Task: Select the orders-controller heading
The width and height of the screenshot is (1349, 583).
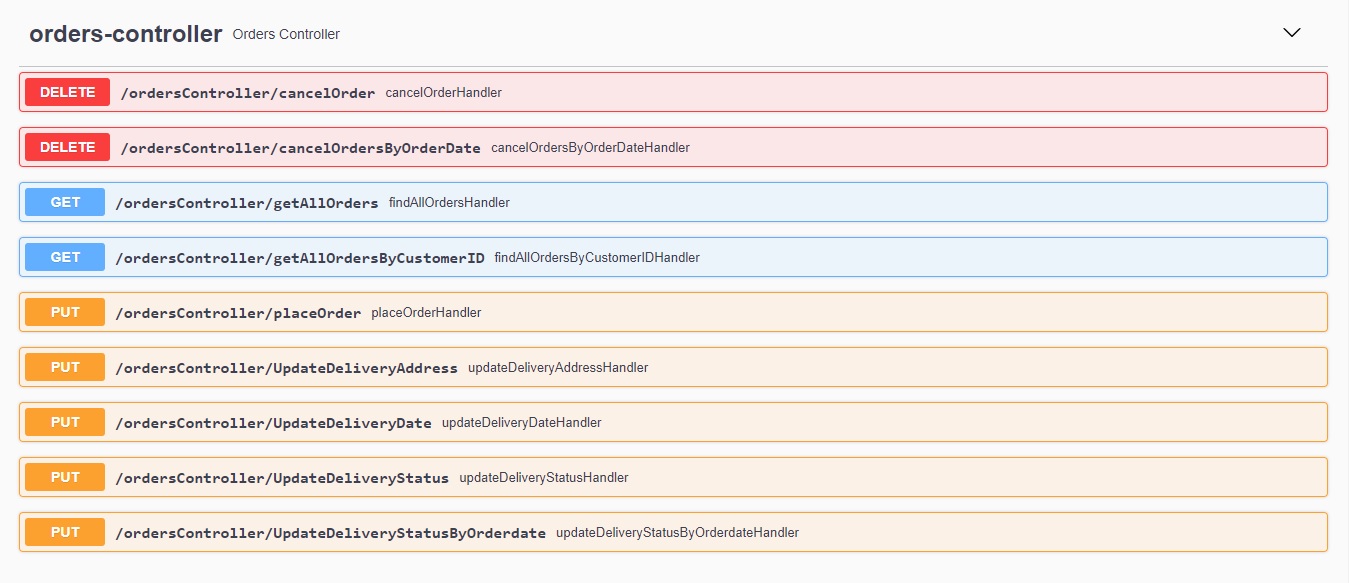Action: 125,33
